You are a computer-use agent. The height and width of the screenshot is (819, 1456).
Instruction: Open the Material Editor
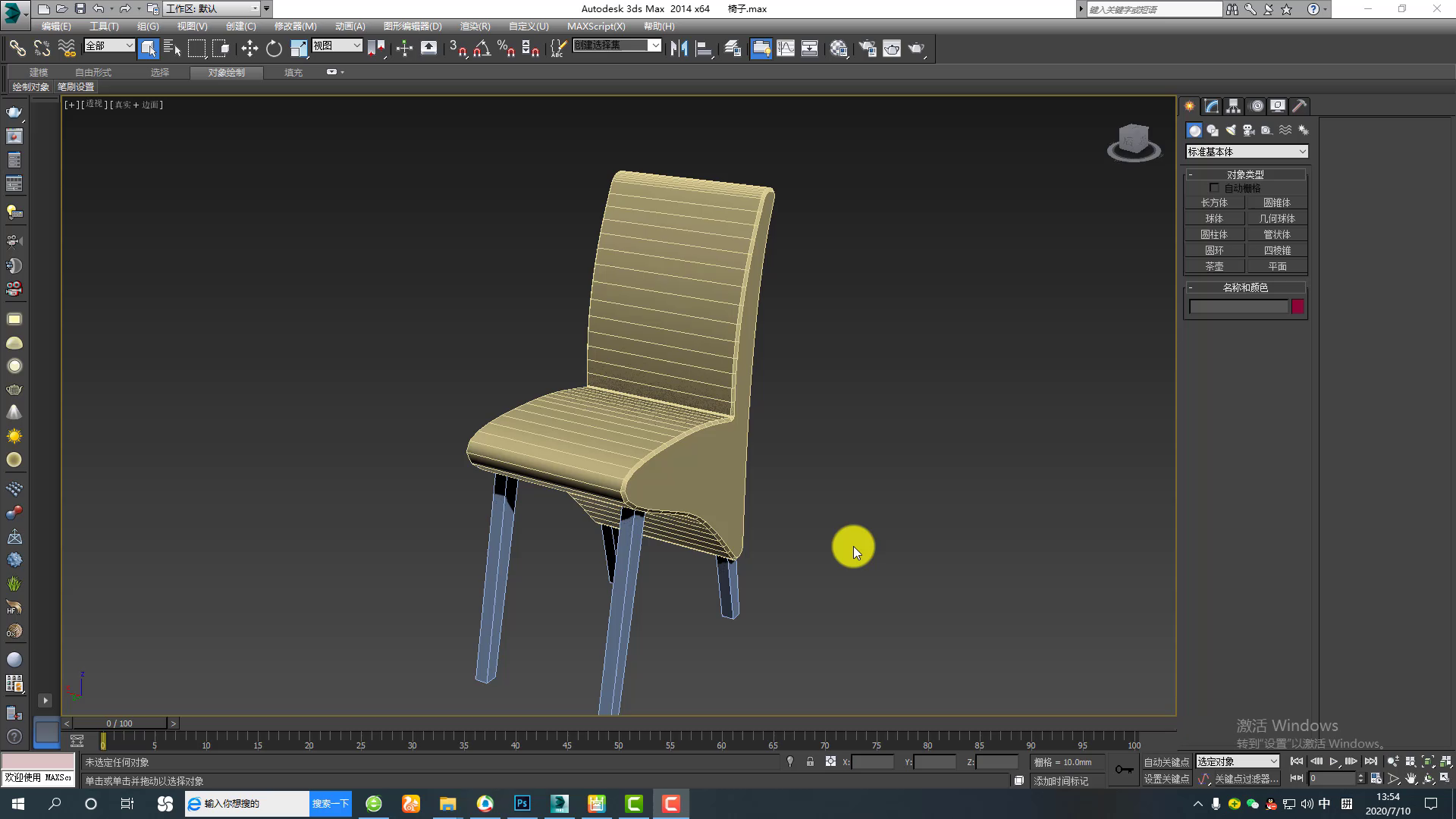click(x=839, y=49)
